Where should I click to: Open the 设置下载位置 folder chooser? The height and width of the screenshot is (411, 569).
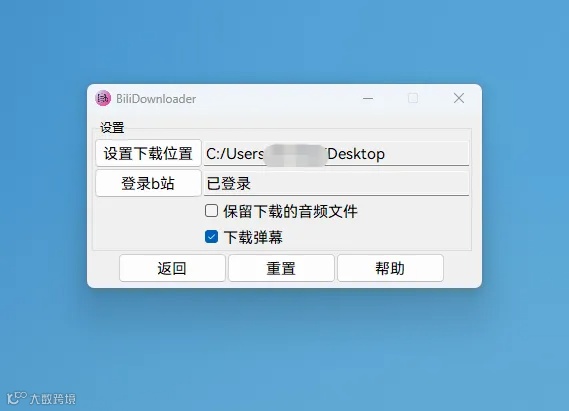[x=148, y=153]
